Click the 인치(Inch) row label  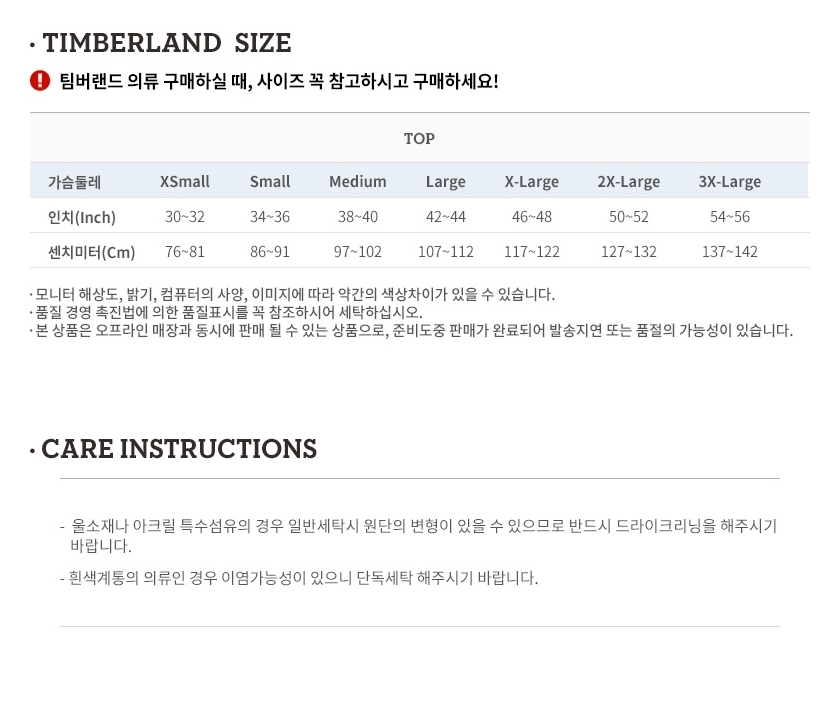coord(82,217)
